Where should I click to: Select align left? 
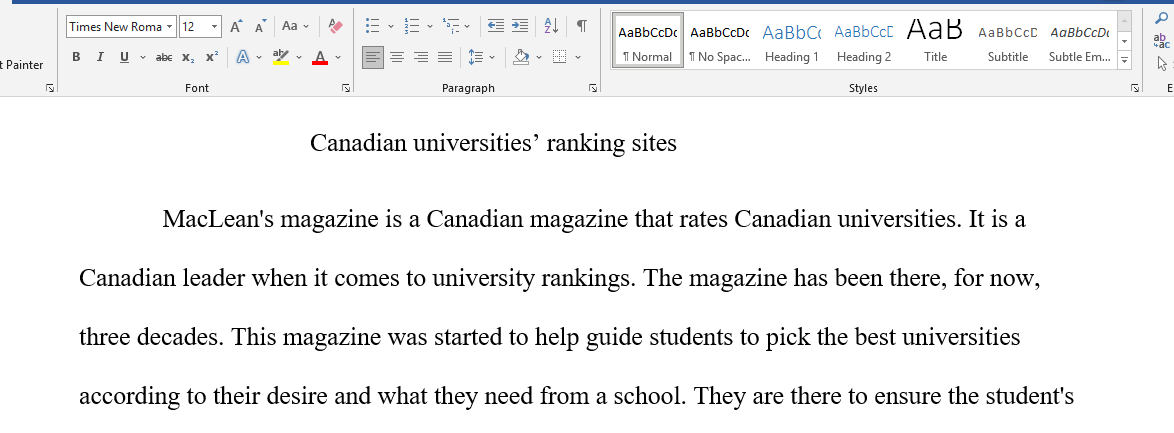(x=373, y=57)
